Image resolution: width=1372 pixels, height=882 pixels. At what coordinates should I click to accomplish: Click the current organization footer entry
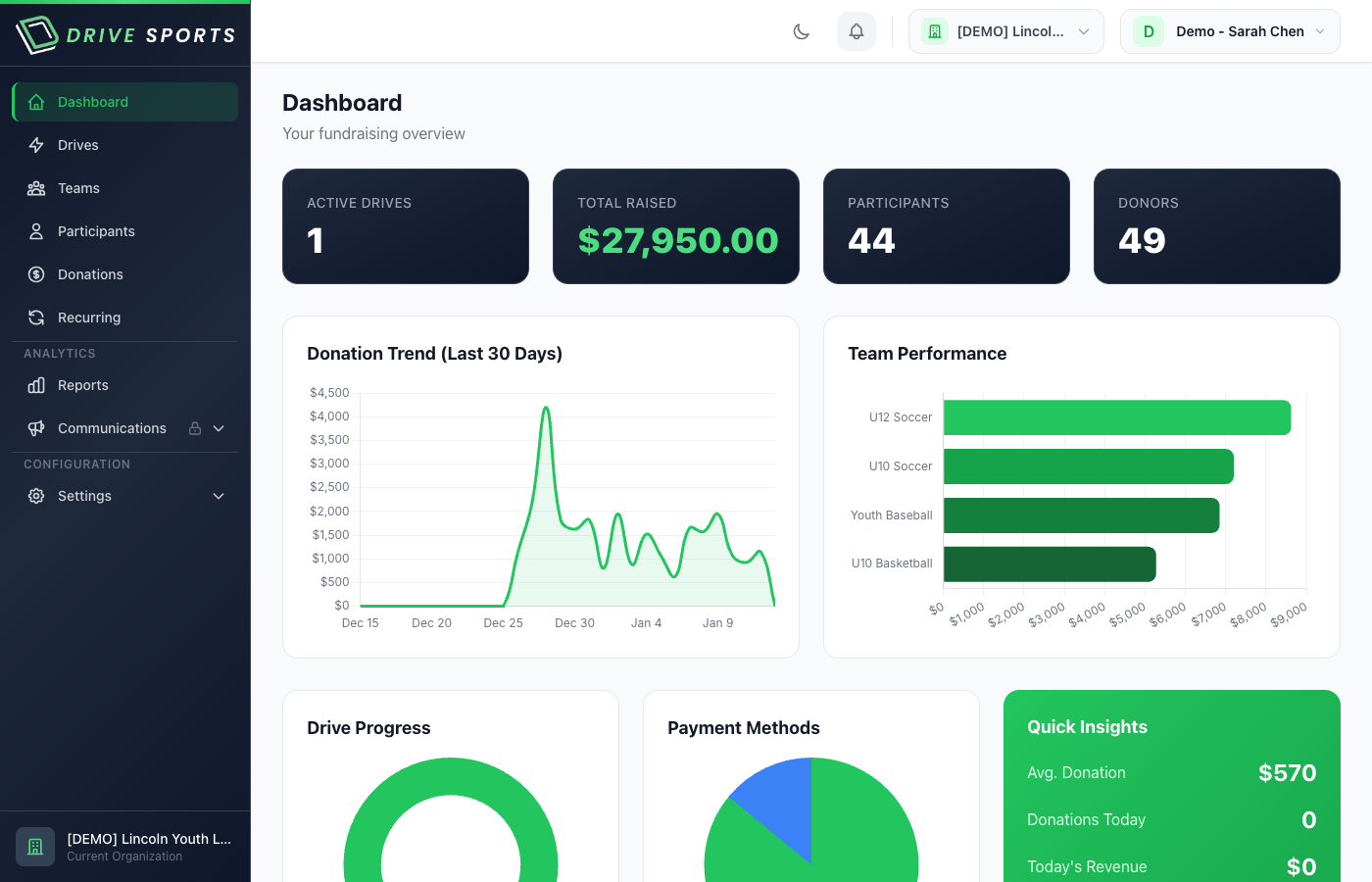125,847
